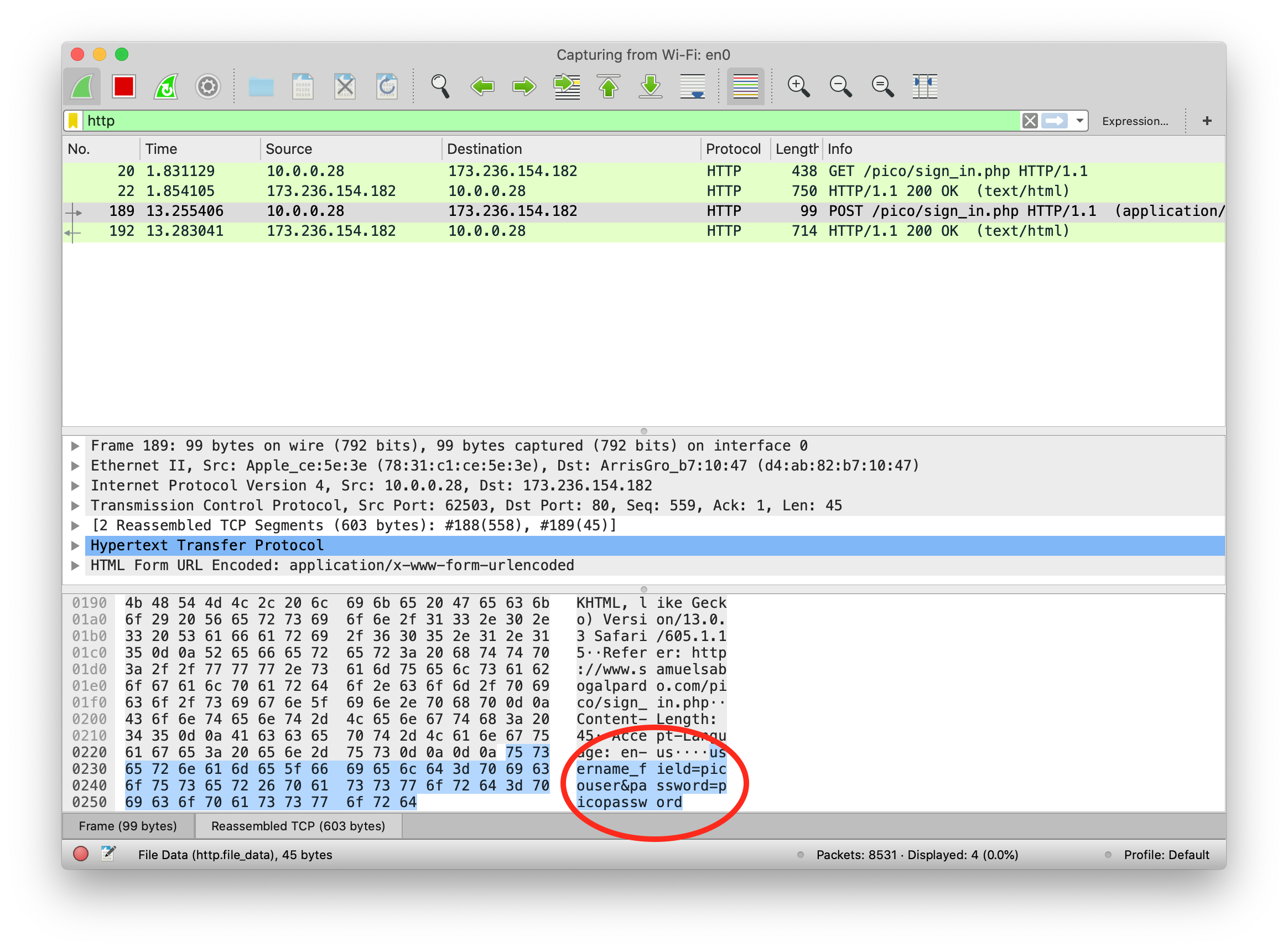Click the red stop capture button
Image resolution: width=1288 pixels, height=951 pixels.
pyautogui.click(x=124, y=87)
